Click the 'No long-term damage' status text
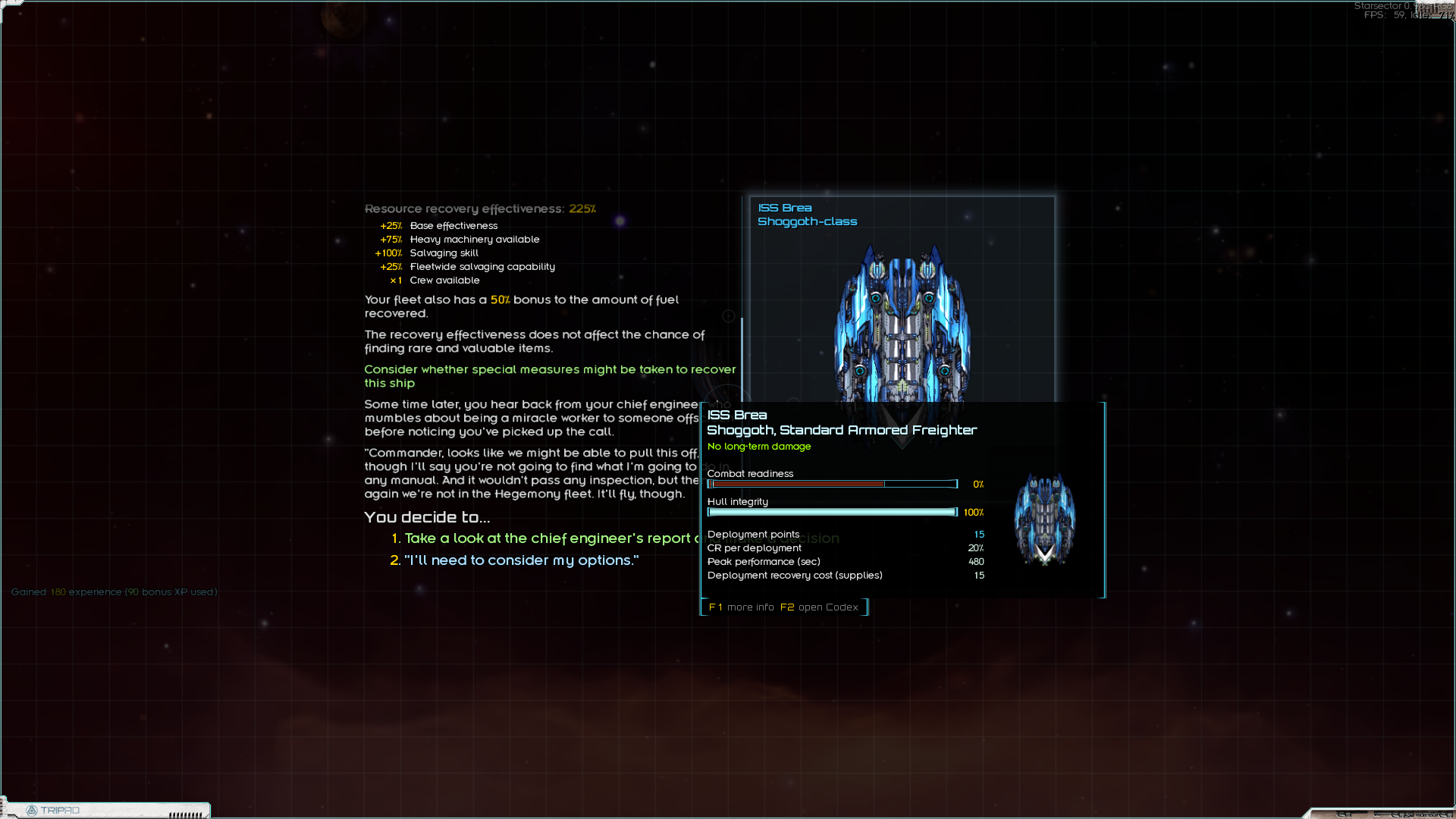Image resolution: width=1456 pixels, height=819 pixels. pos(759,447)
